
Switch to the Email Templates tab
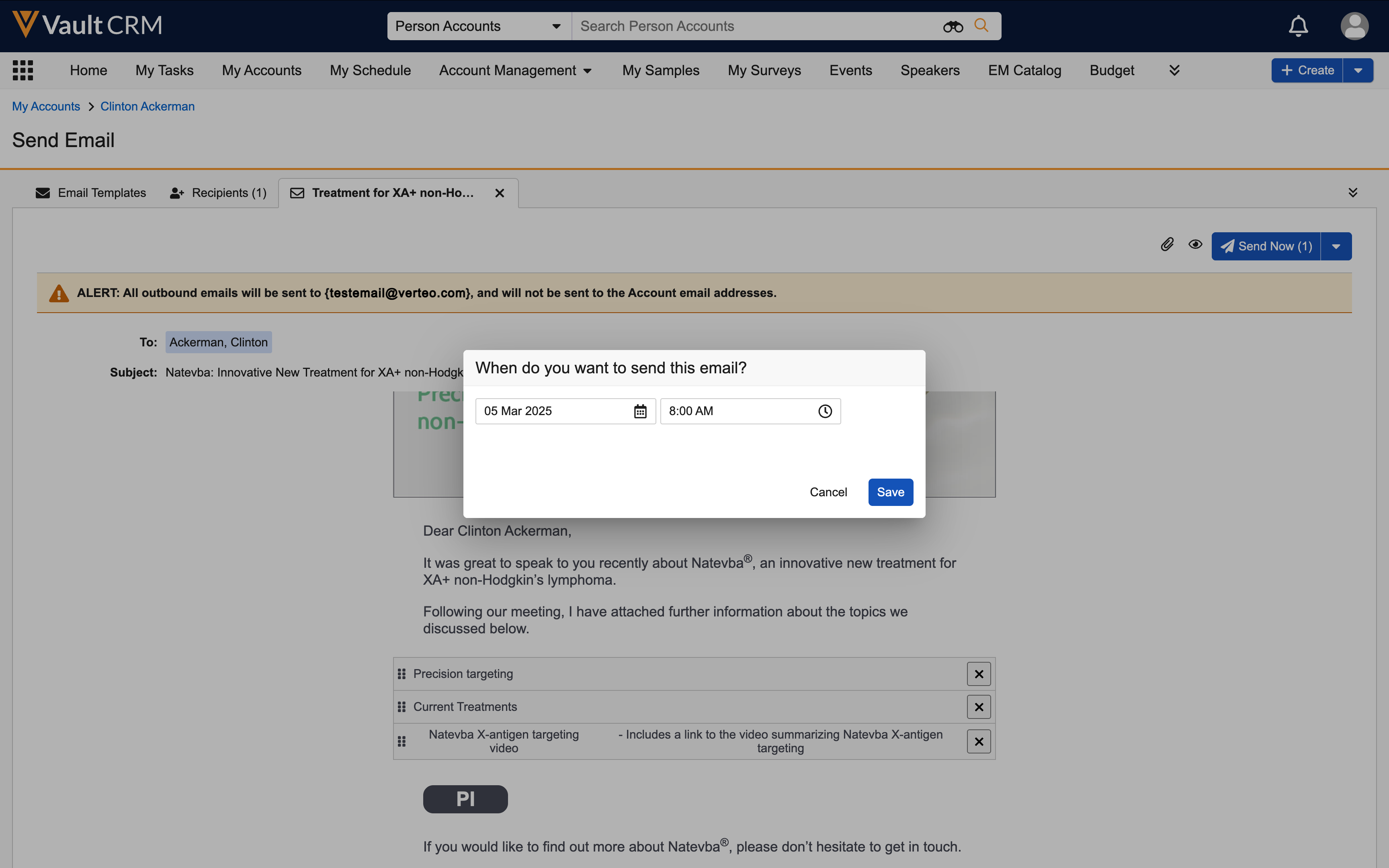91,193
